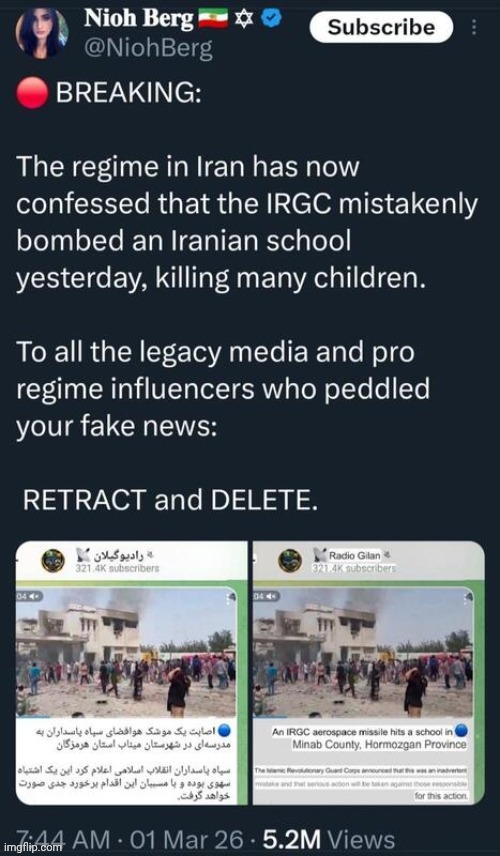The width and height of the screenshot is (500, 856).
Task: Subscribe to Nioh Berg
Action: (x=381, y=27)
